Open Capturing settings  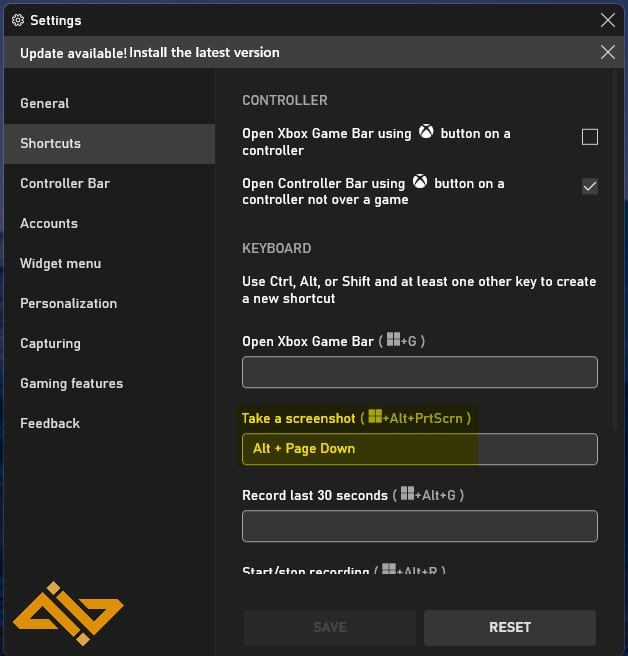tap(109, 343)
